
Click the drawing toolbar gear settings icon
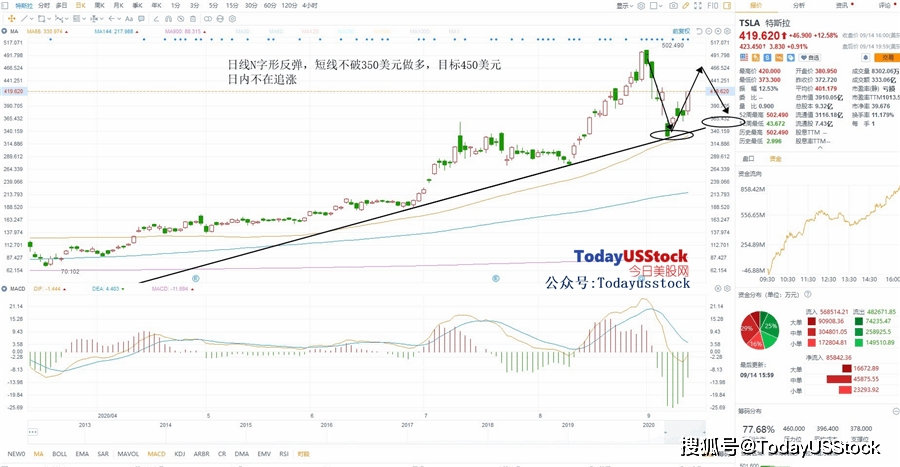click(232, 19)
